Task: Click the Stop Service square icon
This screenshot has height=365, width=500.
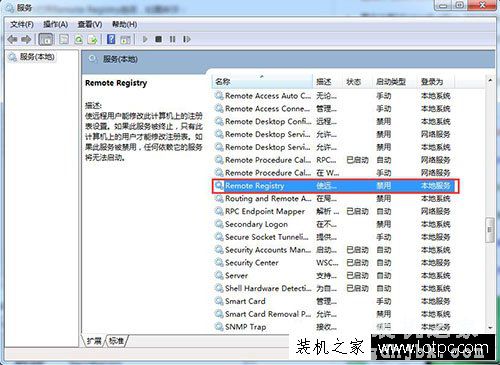Action: click(x=159, y=39)
